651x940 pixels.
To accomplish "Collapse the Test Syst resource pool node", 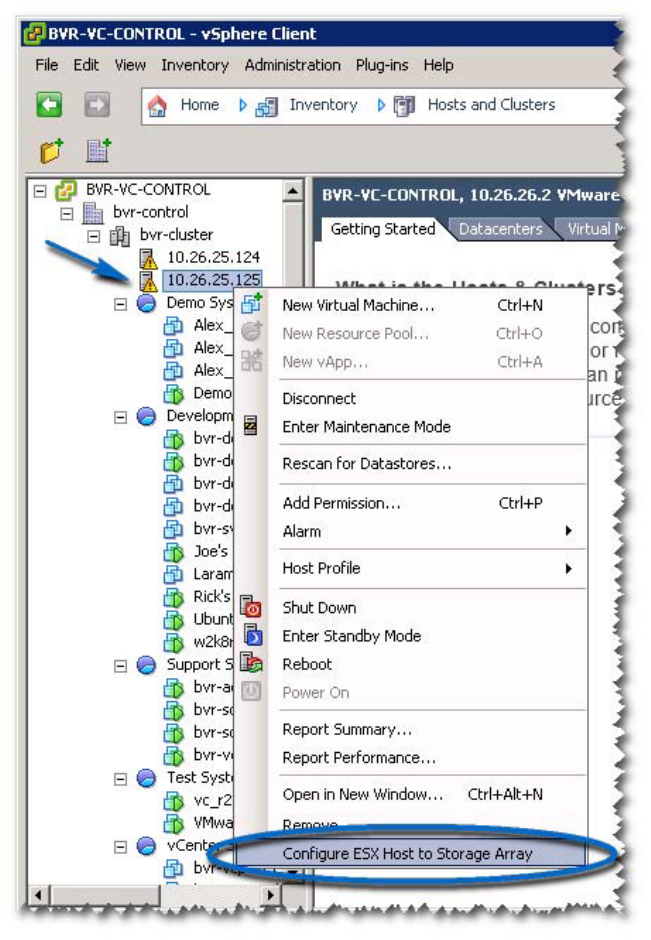I will point(120,779).
